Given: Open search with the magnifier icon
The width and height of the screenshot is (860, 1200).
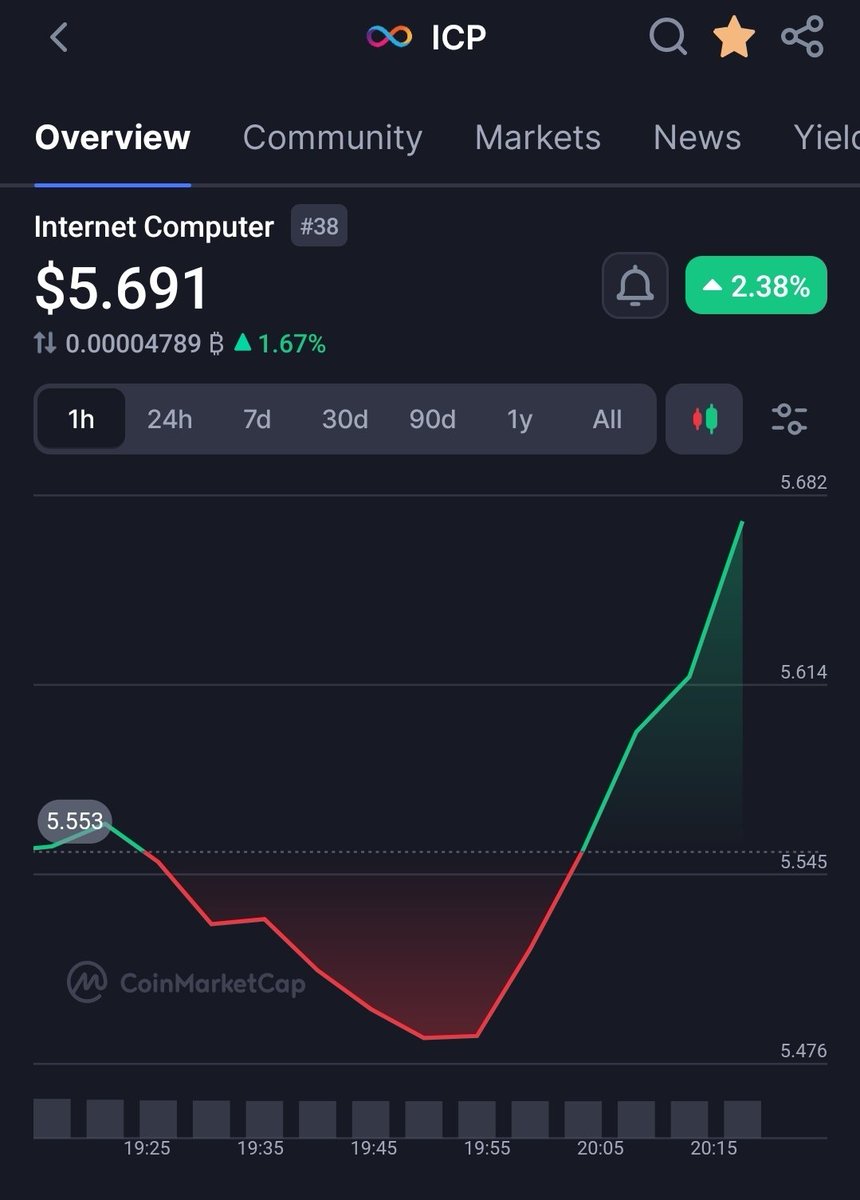Looking at the screenshot, I should (x=668, y=38).
